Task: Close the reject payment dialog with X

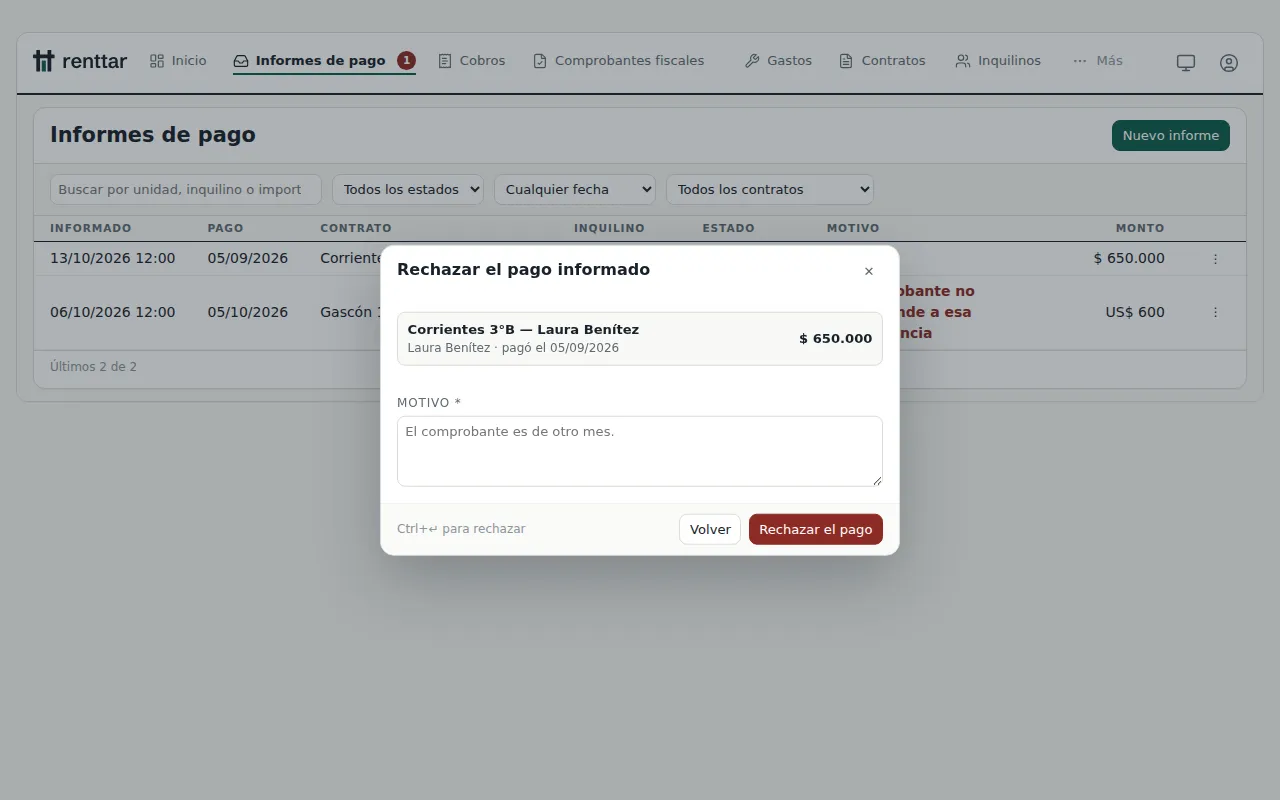Action: 869,271
